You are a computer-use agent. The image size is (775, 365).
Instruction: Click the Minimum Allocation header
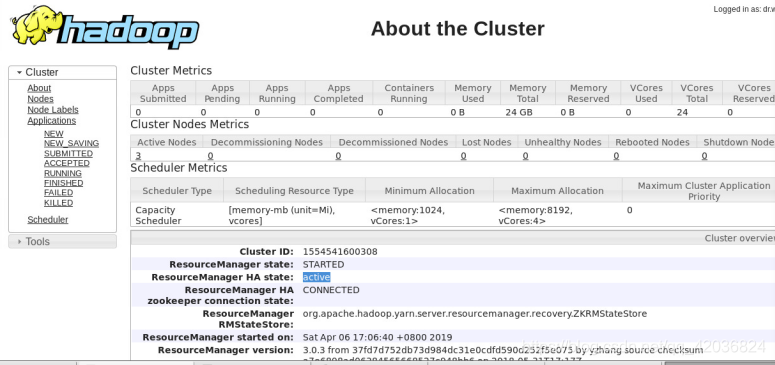tap(429, 190)
